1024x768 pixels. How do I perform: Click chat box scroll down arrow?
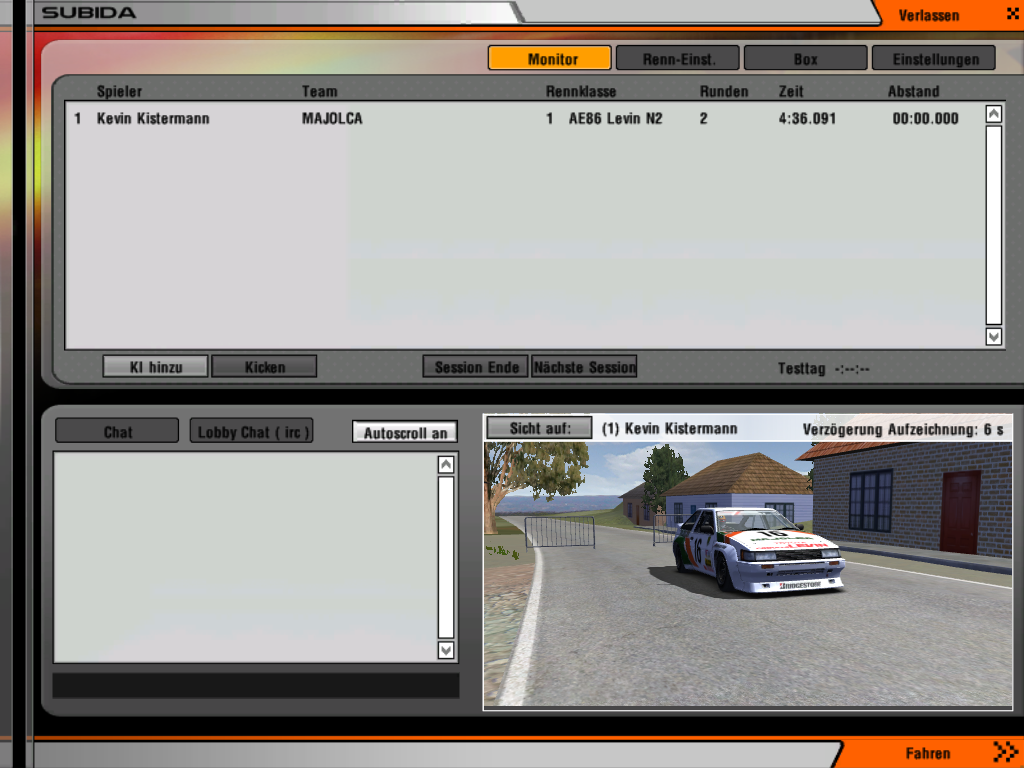pyautogui.click(x=446, y=650)
